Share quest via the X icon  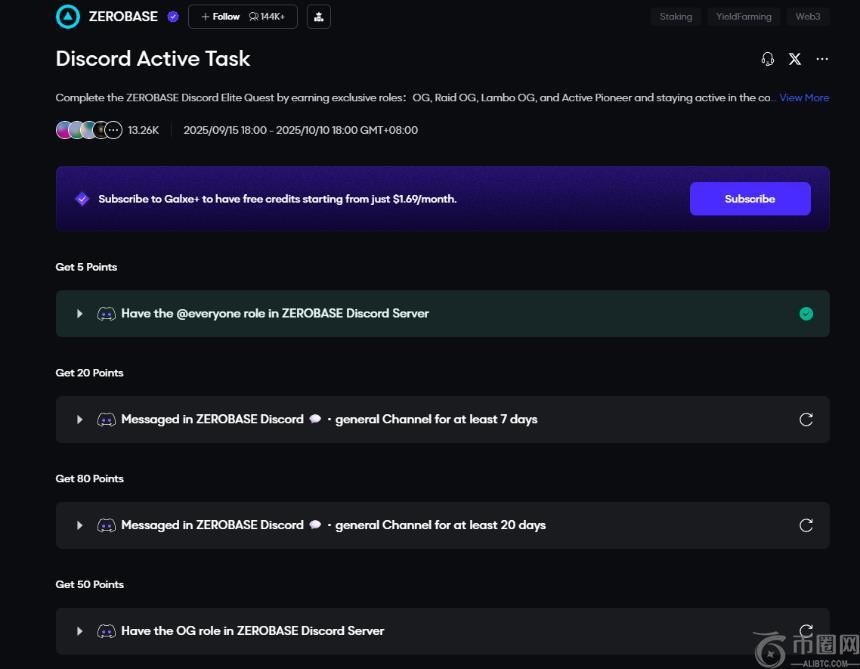[x=794, y=59]
